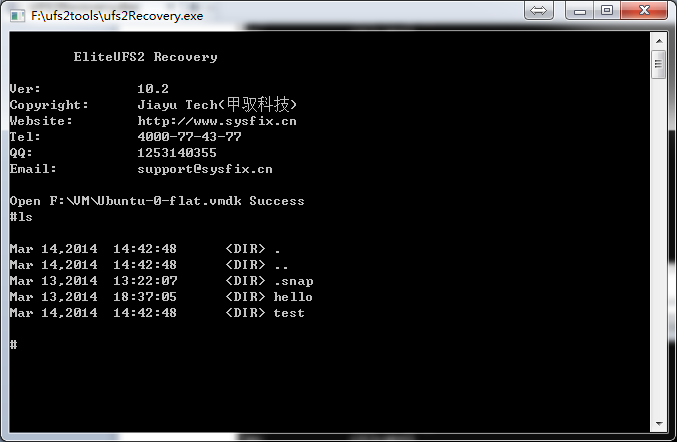The image size is (677, 442).
Task: Click the timestamp 13:22:07
Action: [145, 281]
